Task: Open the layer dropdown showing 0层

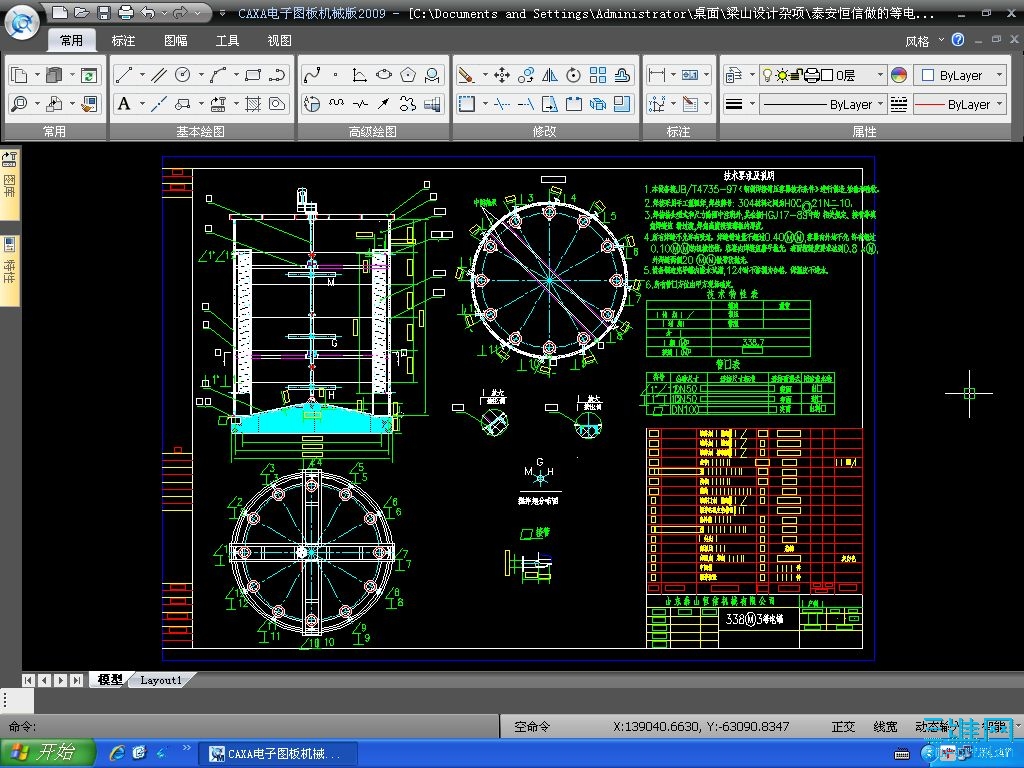Action: 823,75
